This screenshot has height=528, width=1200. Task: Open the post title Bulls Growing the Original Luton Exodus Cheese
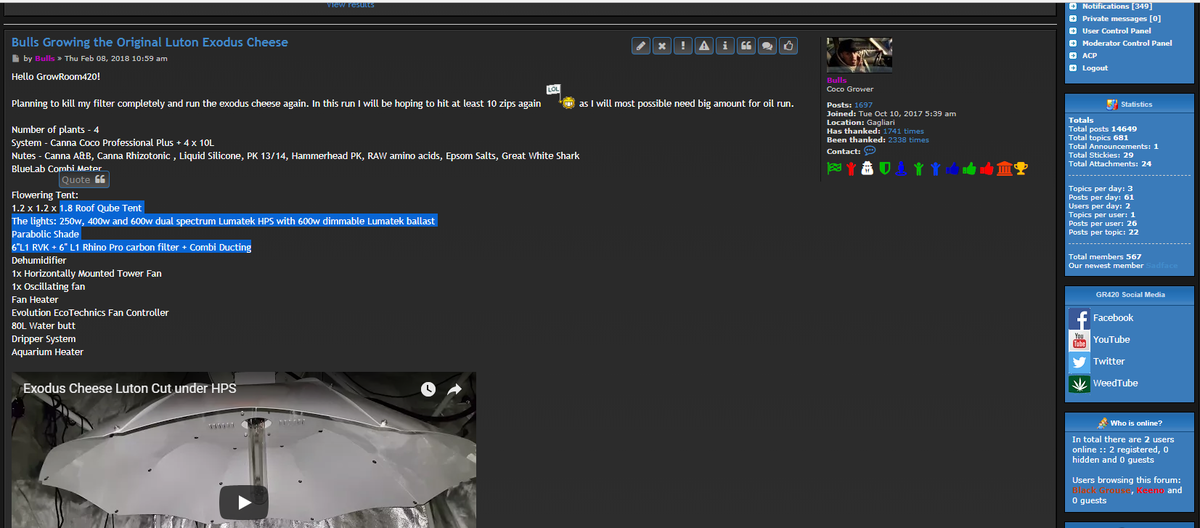click(149, 42)
